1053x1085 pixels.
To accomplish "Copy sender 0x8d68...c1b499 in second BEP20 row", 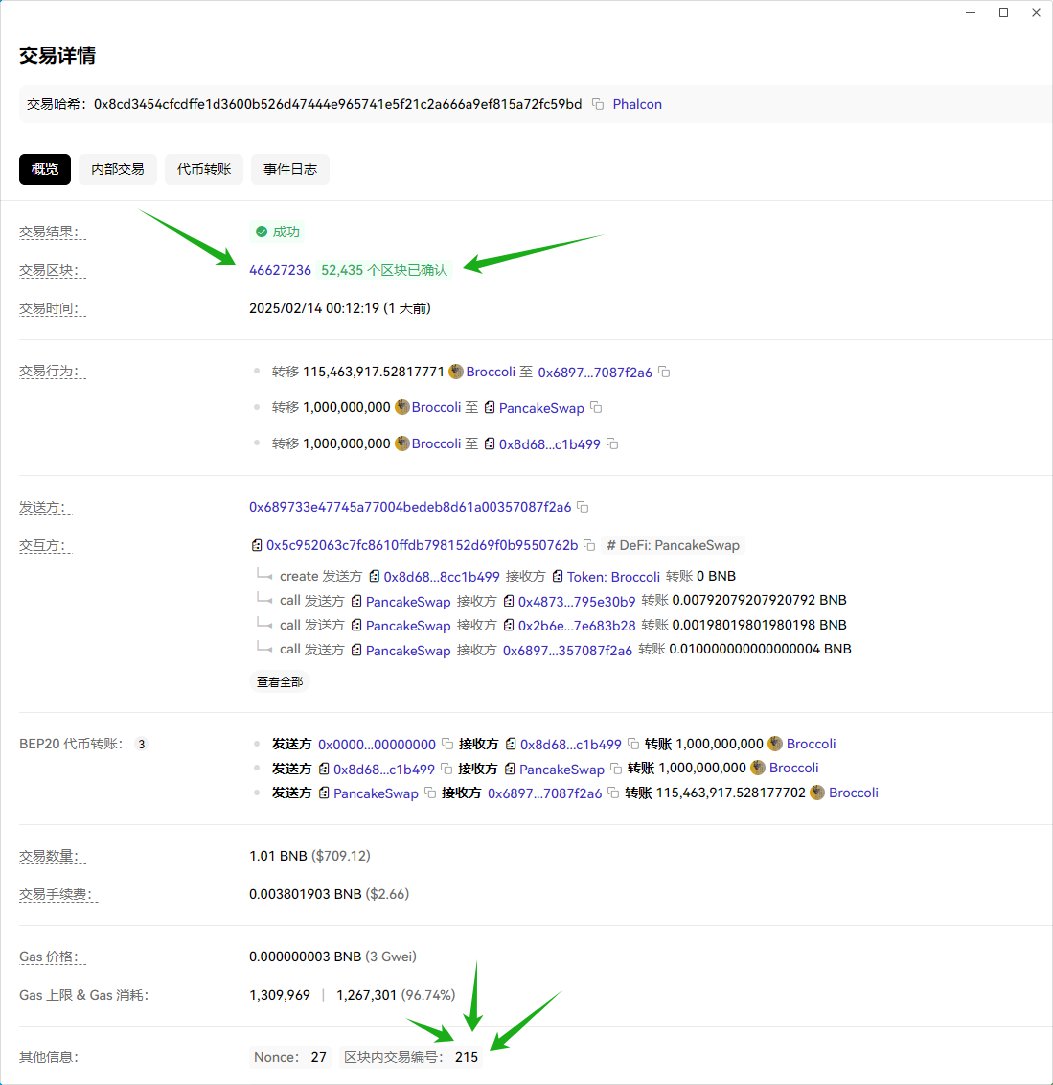I will click(x=446, y=768).
